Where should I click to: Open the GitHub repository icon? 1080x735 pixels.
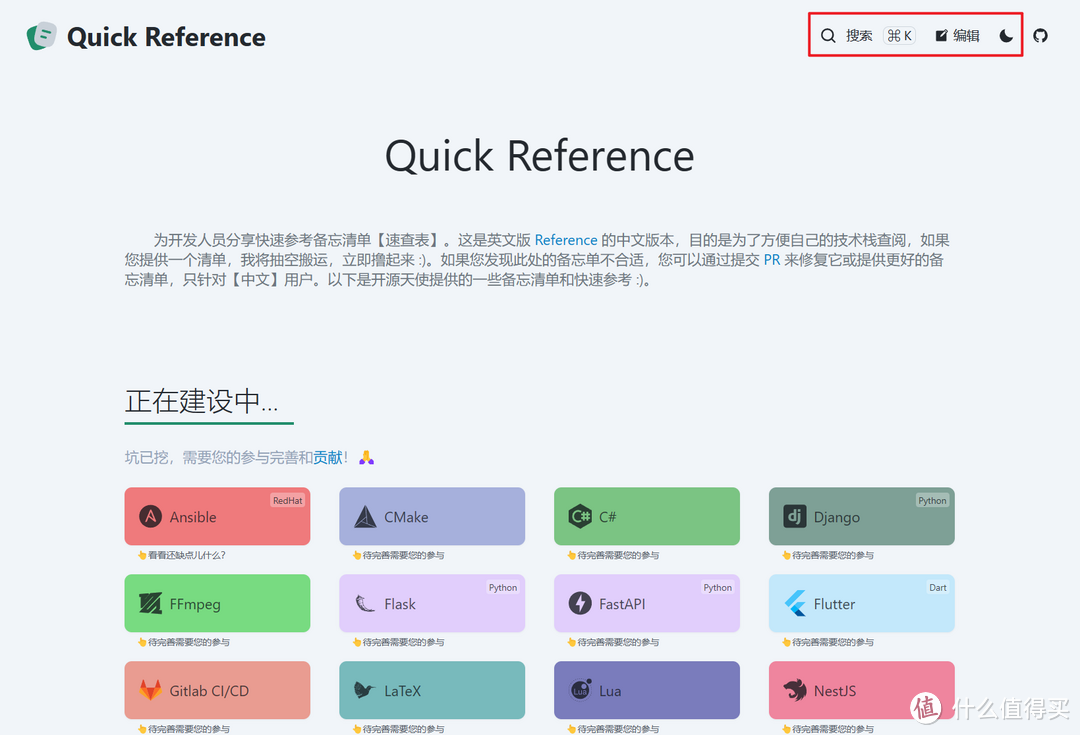pos(1041,36)
